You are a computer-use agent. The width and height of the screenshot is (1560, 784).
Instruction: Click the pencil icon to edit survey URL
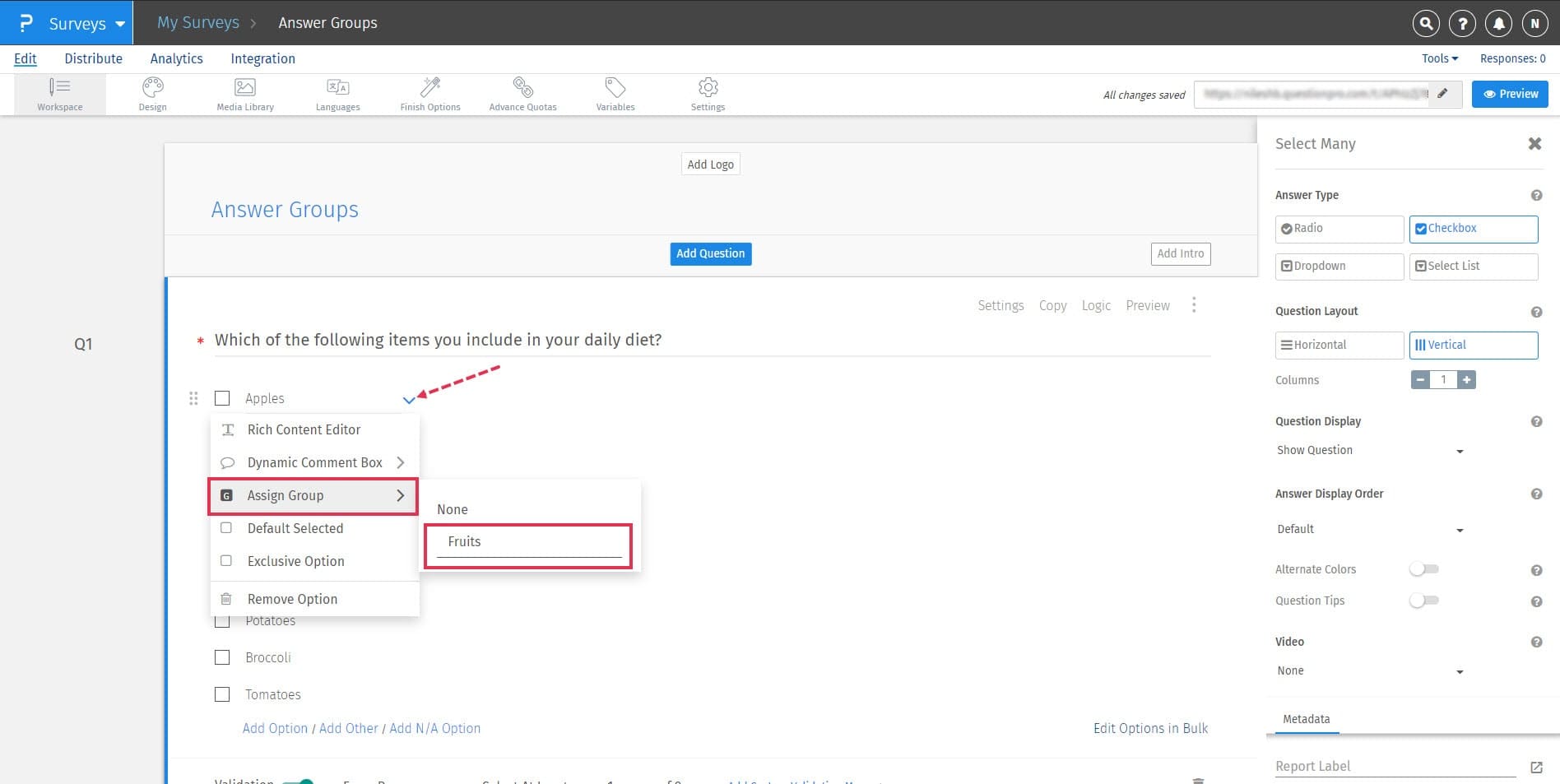[1442, 94]
